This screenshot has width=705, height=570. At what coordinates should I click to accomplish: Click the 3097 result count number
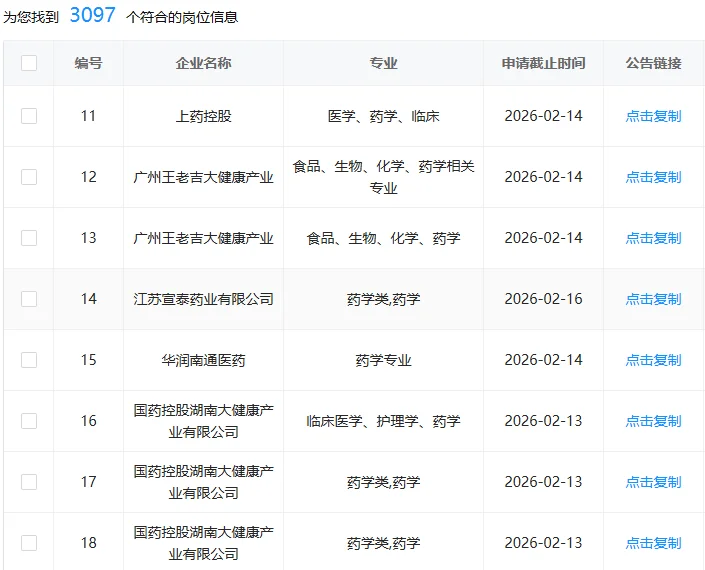click(93, 15)
